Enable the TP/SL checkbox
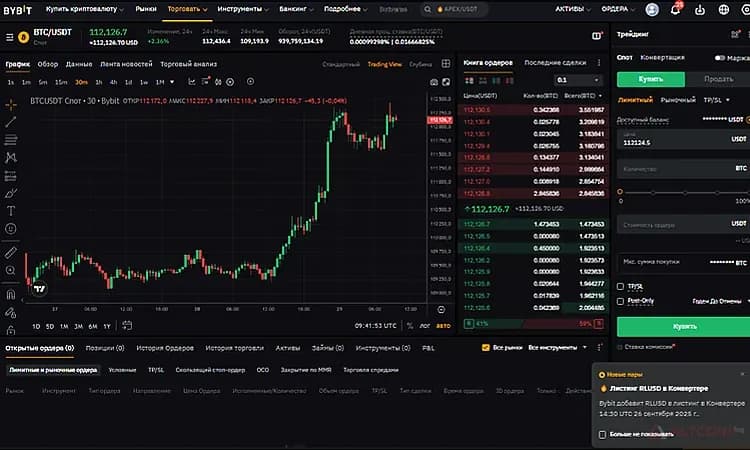 pos(620,286)
